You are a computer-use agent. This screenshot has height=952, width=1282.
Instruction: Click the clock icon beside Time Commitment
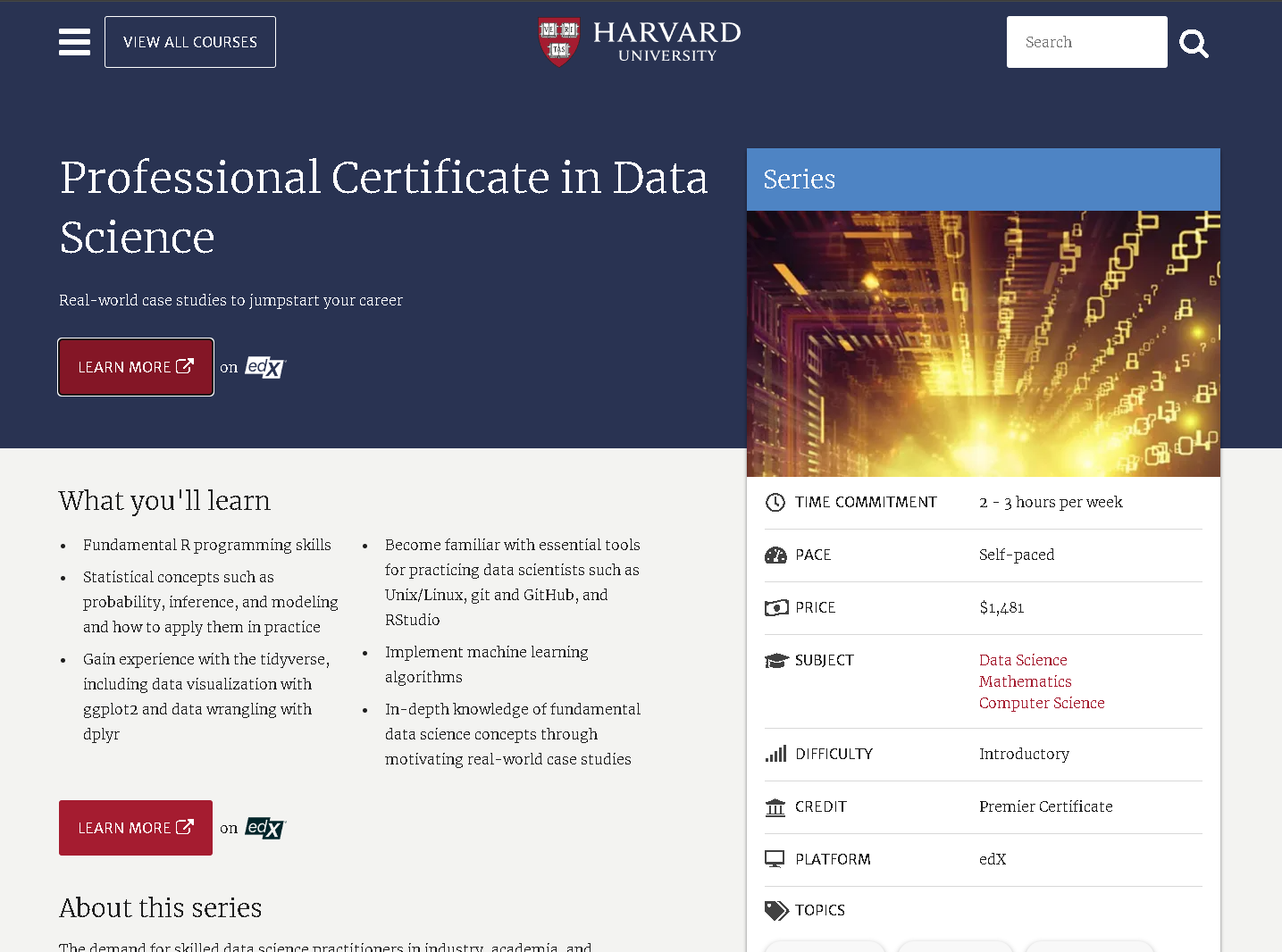775,502
